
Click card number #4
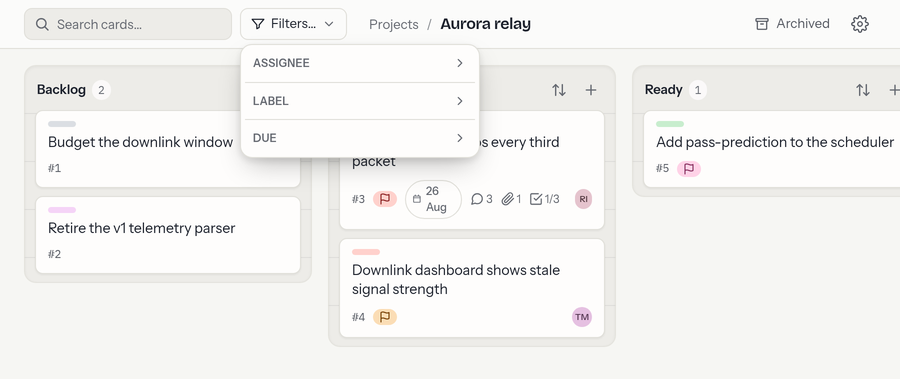pos(358,317)
